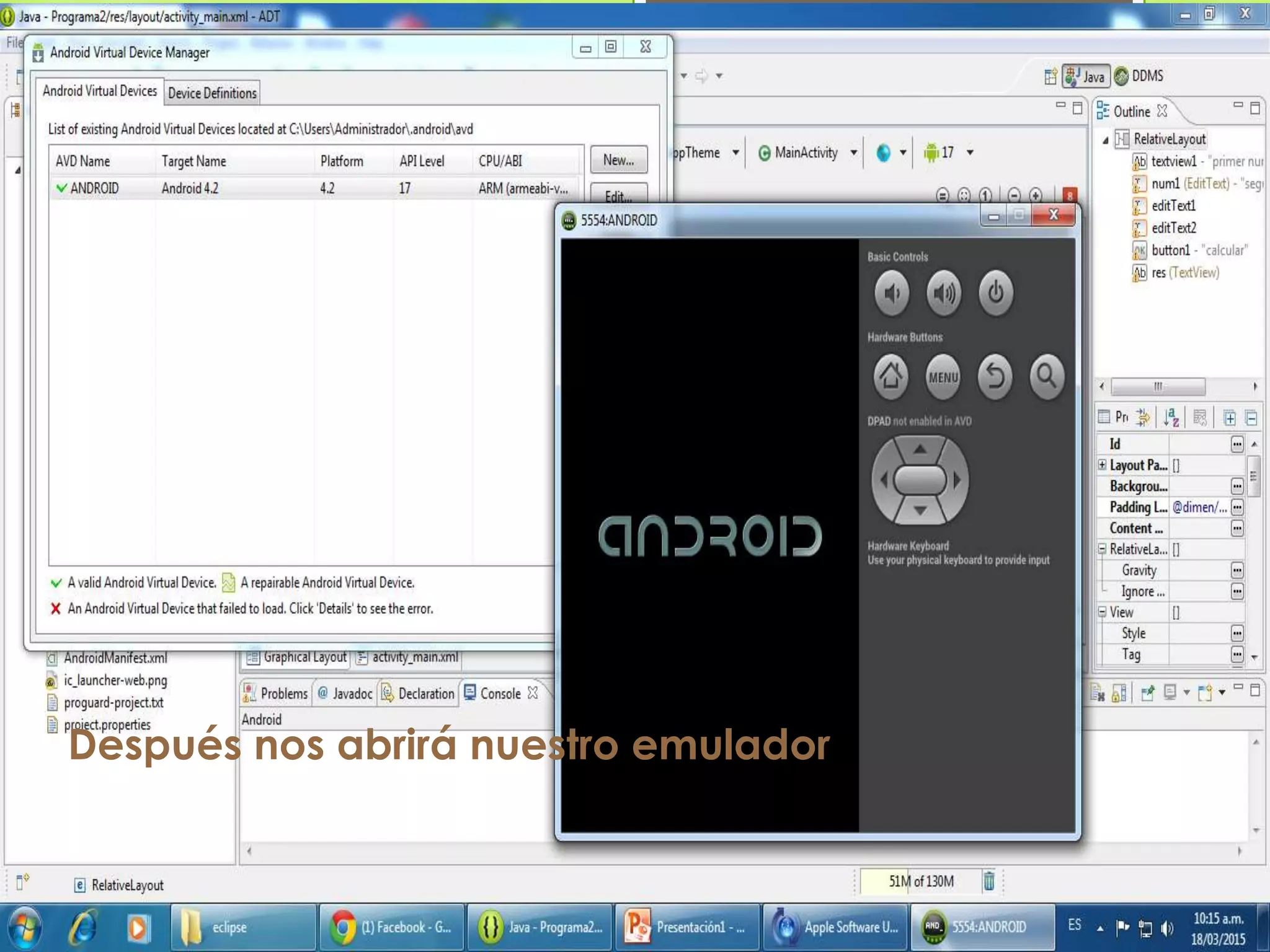Switch to Javadoc view tab
The width and height of the screenshot is (1270, 952).
(x=345, y=694)
